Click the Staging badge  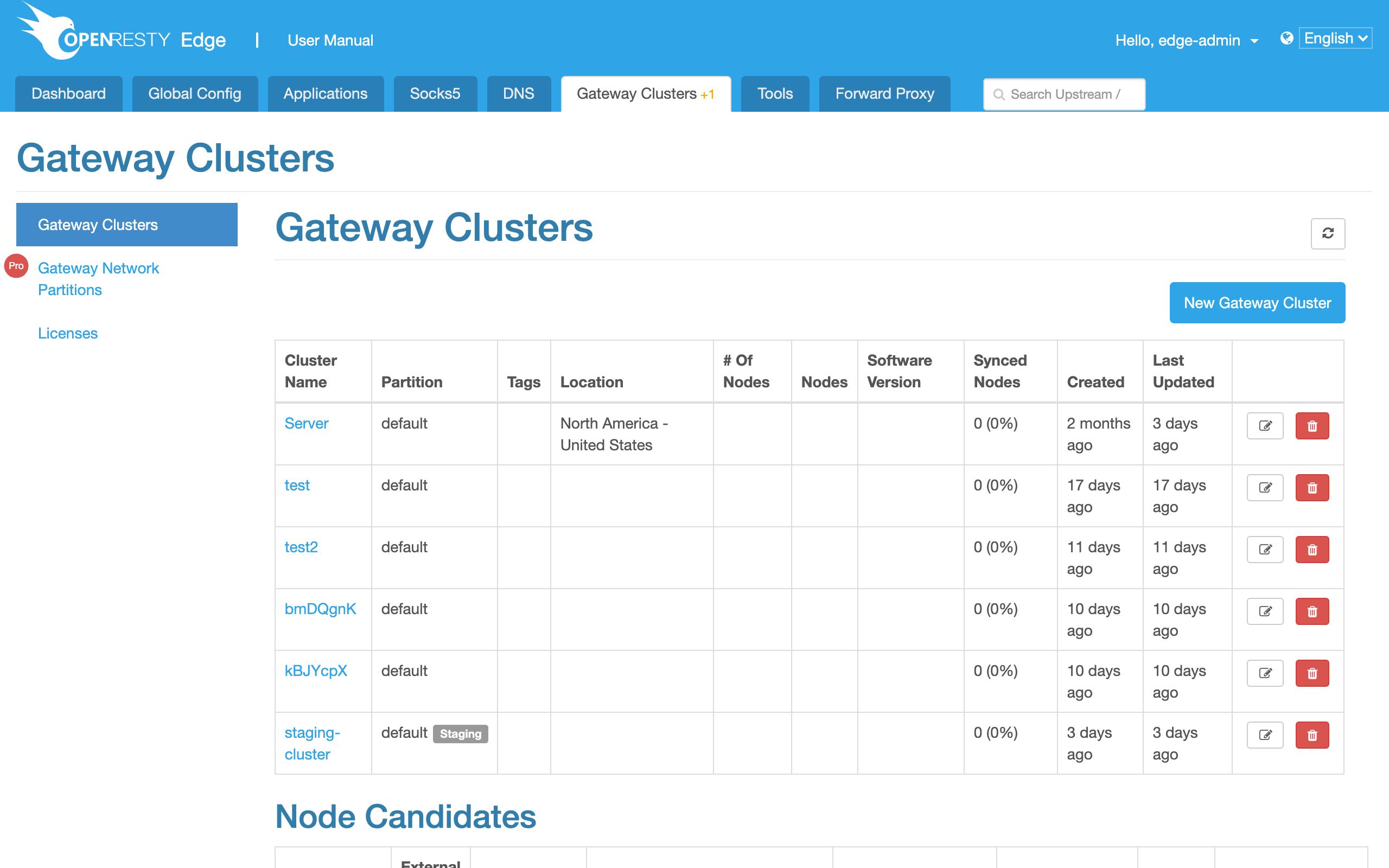(x=460, y=733)
